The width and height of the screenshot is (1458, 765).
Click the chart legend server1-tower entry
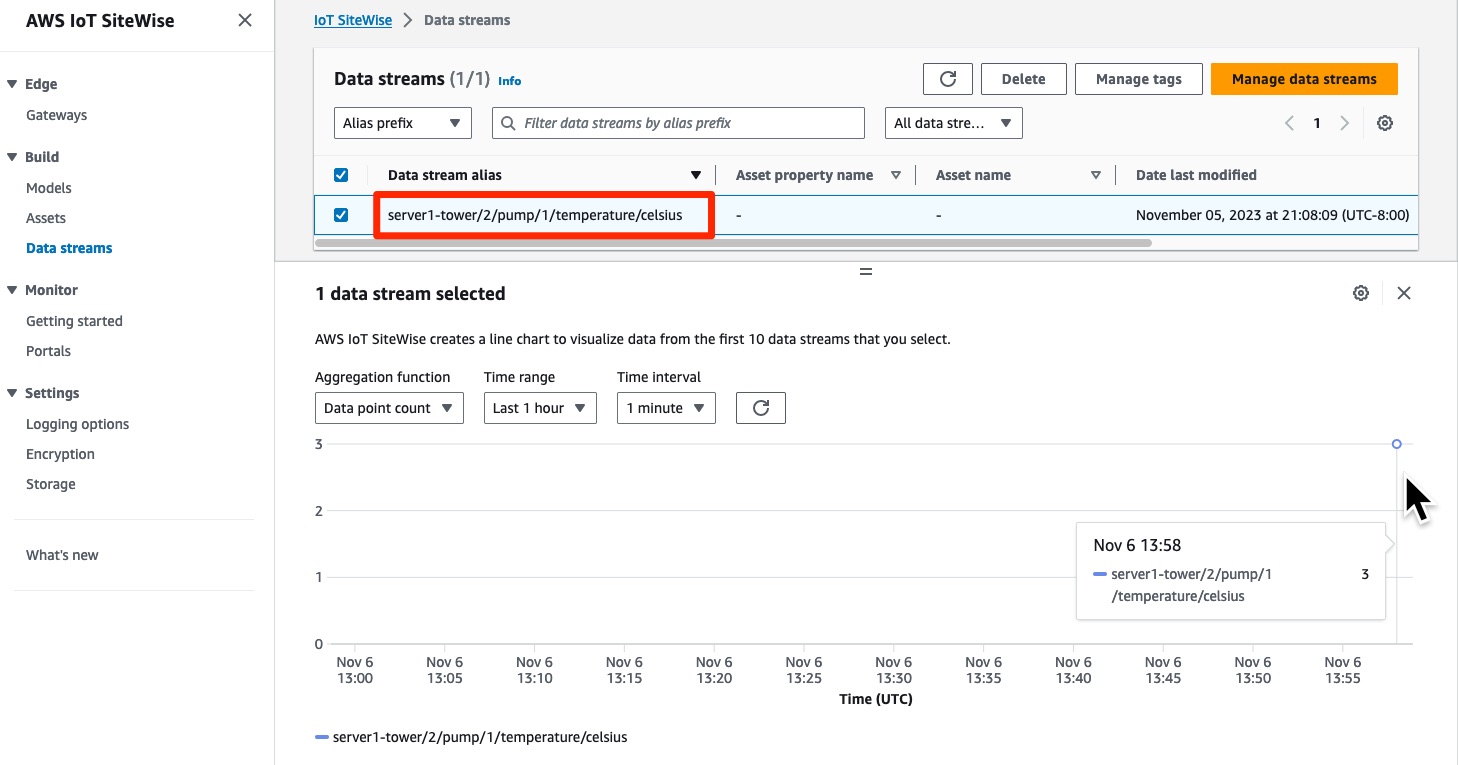pyautogui.click(x=471, y=737)
